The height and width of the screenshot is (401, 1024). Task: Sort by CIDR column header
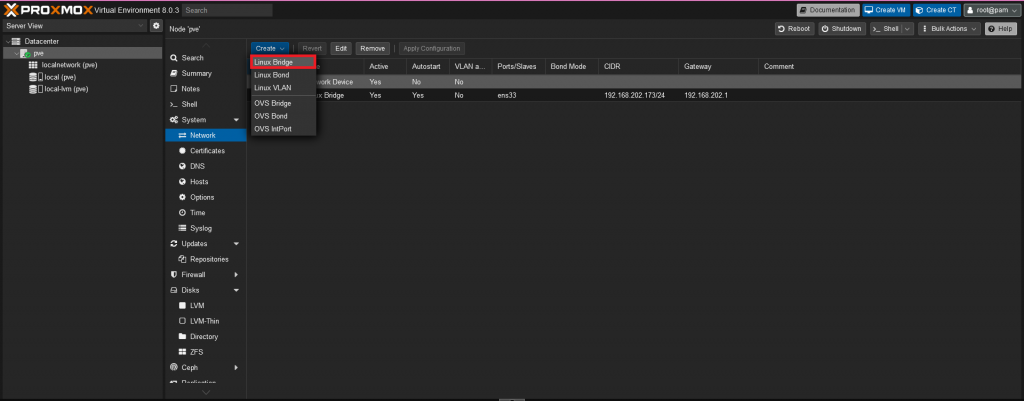(638, 67)
